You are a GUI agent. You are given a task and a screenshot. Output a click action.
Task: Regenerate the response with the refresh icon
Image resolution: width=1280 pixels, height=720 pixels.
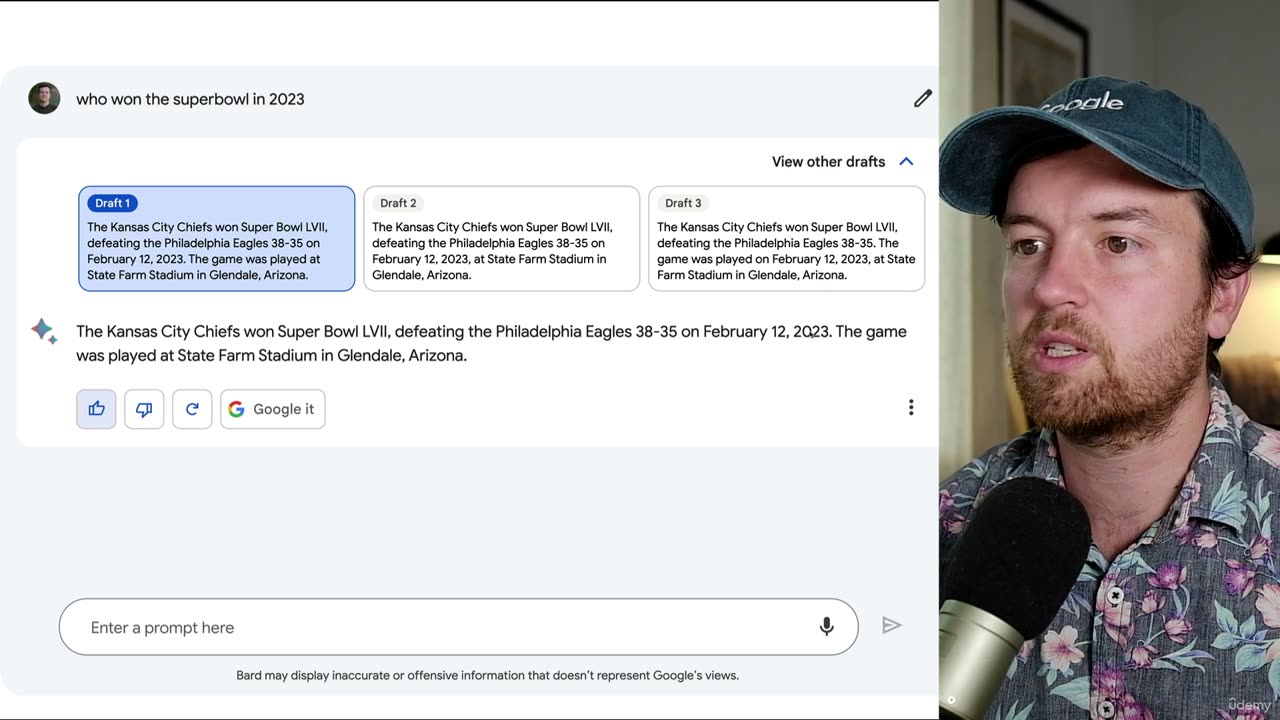click(x=192, y=409)
